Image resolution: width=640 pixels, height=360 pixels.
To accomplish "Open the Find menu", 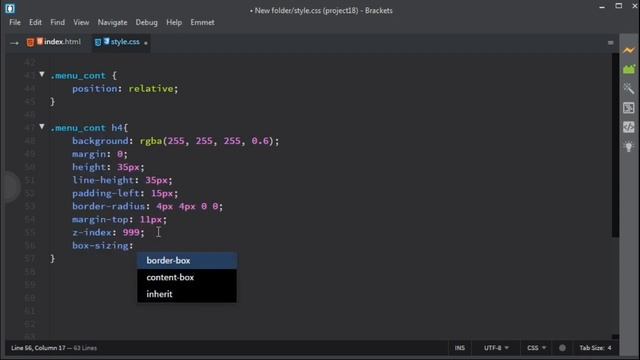I will pyautogui.click(x=58, y=22).
